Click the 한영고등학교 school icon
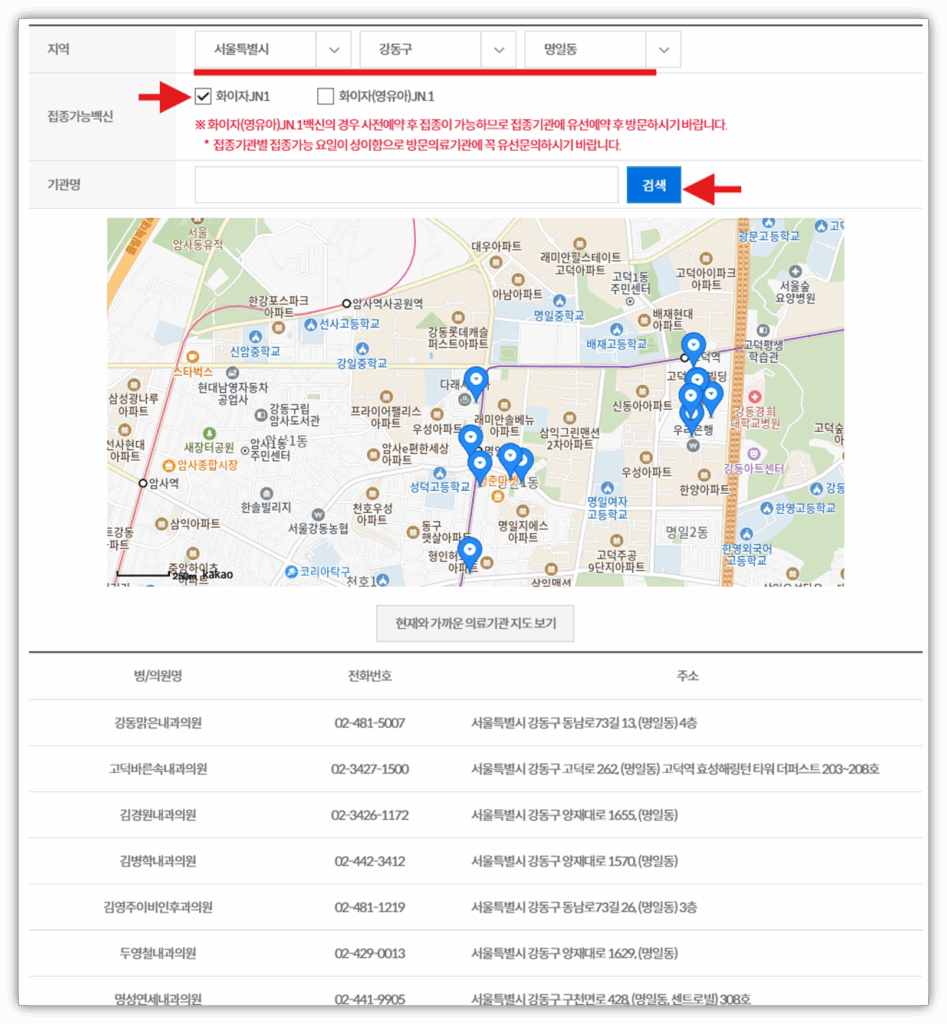 point(767,508)
